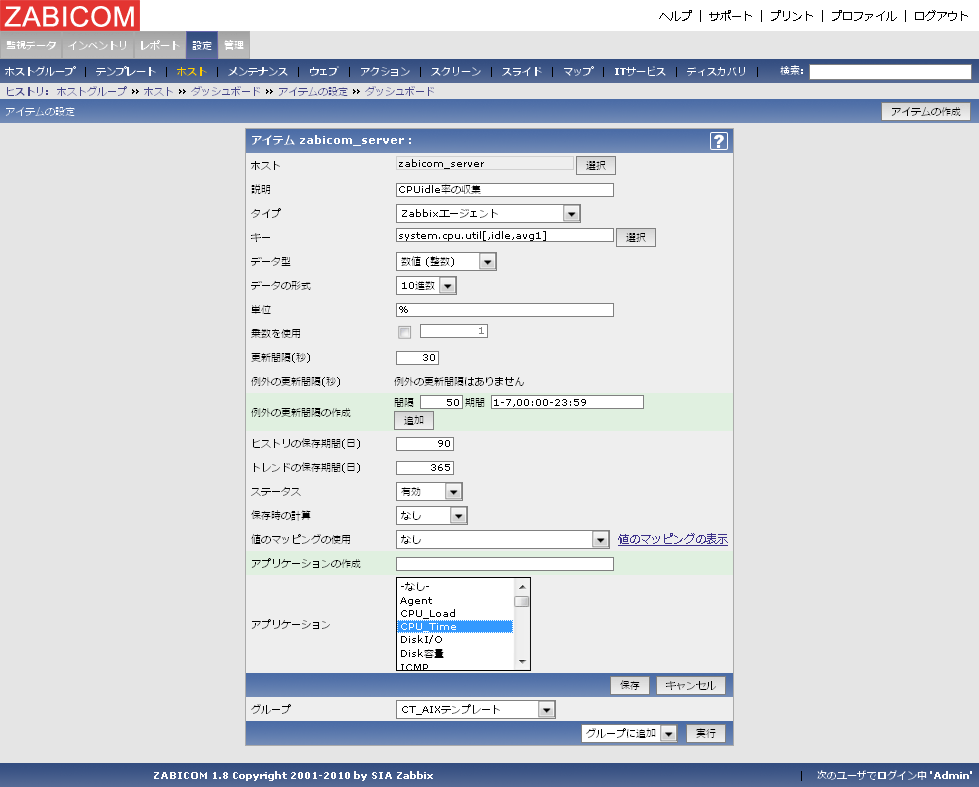
Task: Open the 保存時の計算 dropdown
Action: click(432, 515)
